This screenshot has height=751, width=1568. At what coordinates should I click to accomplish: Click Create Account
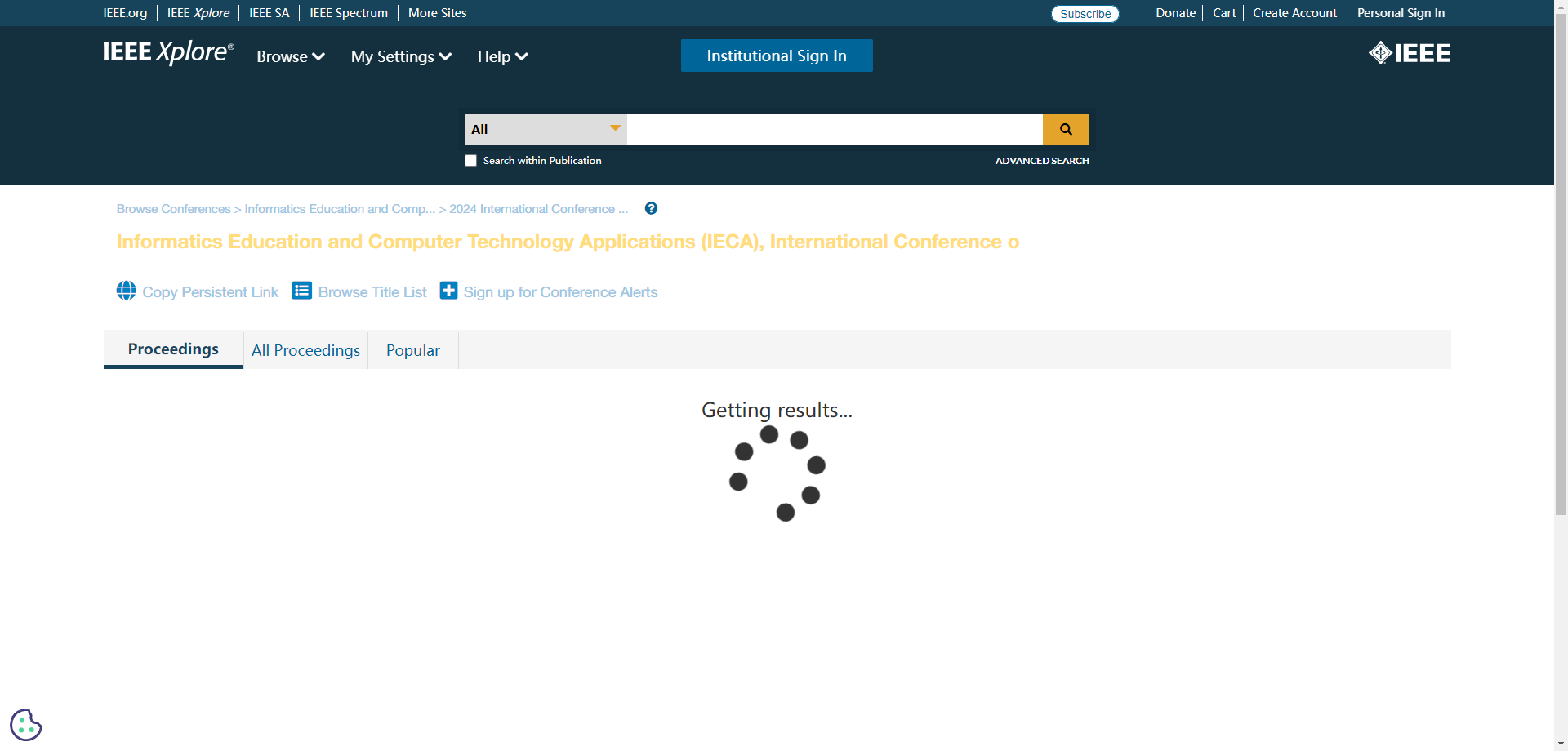pyautogui.click(x=1295, y=13)
